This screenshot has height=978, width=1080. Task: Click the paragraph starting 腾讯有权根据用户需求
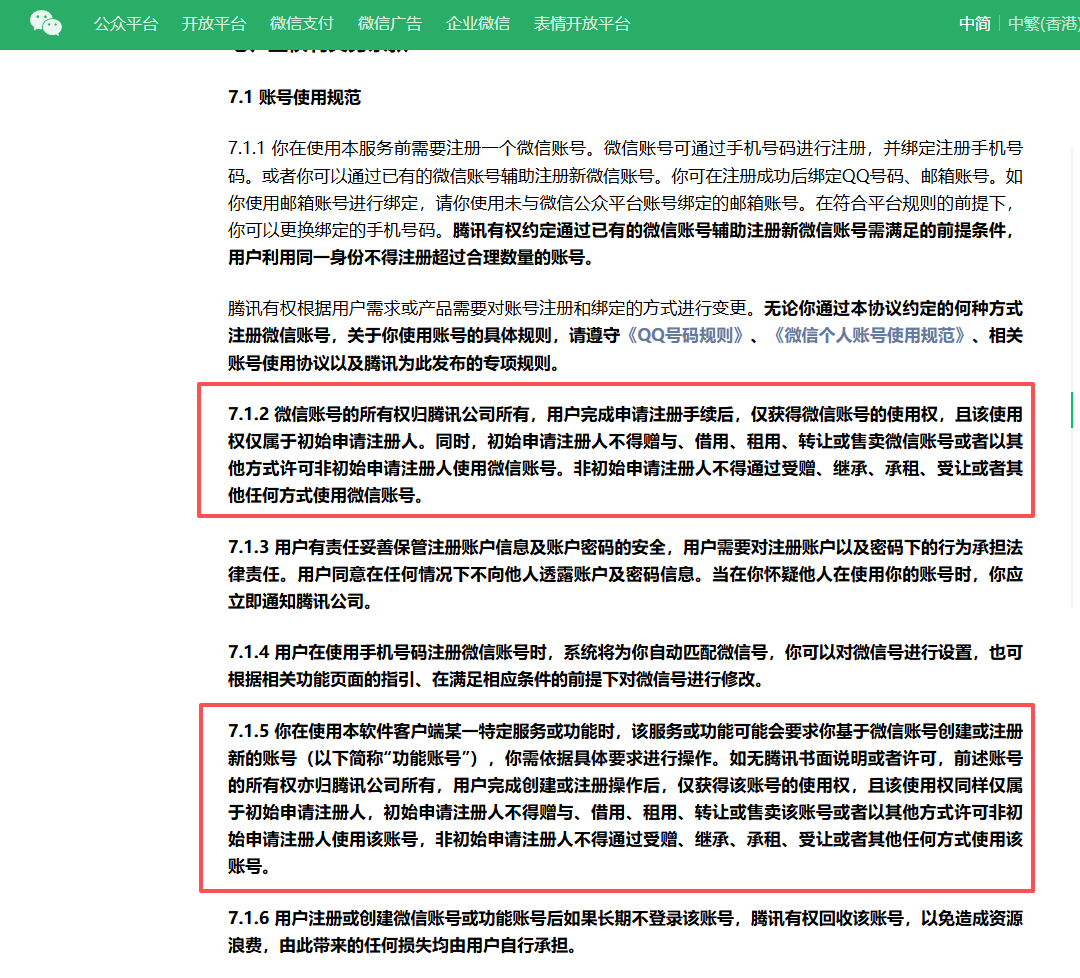click(625, 335)
